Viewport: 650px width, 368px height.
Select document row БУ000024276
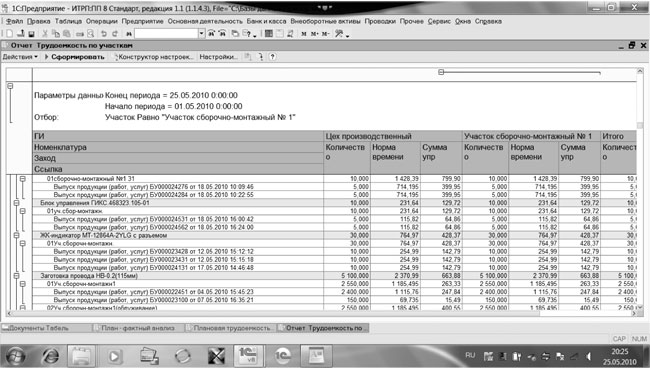pos(153,187)
